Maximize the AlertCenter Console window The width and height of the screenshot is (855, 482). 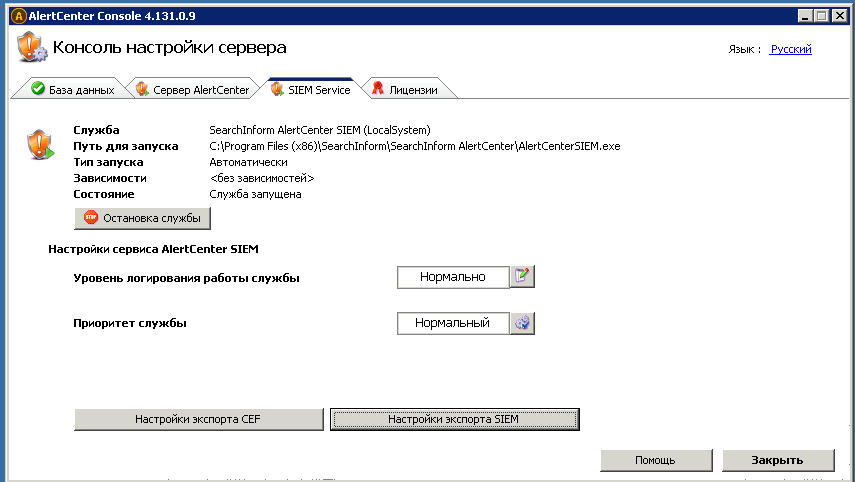(822, 16)
